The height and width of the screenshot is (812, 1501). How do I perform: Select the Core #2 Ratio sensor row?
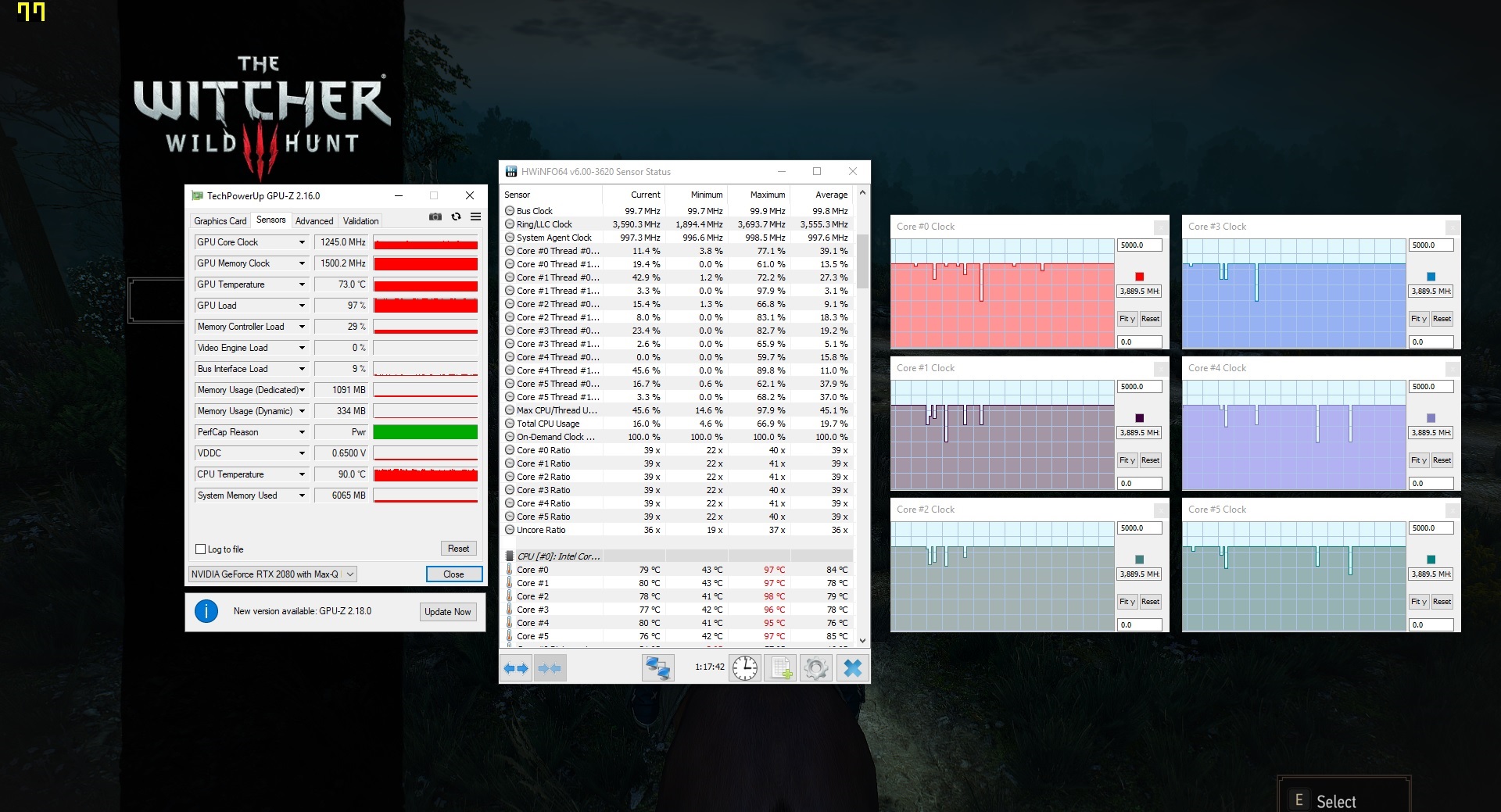point(678,477)
